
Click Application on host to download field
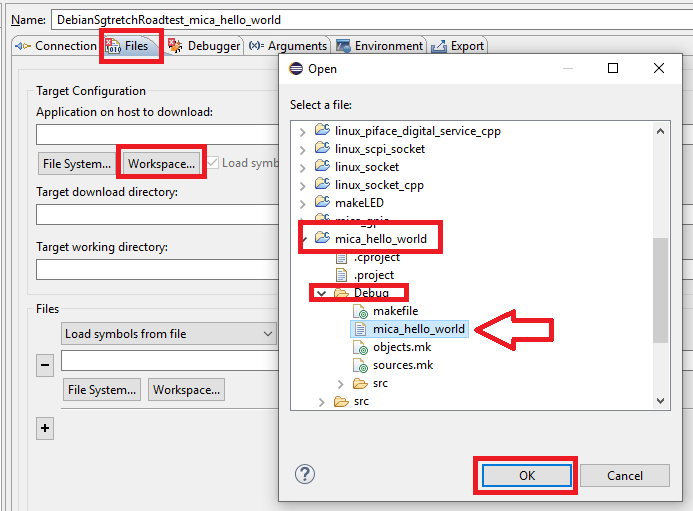click(157, 134)
